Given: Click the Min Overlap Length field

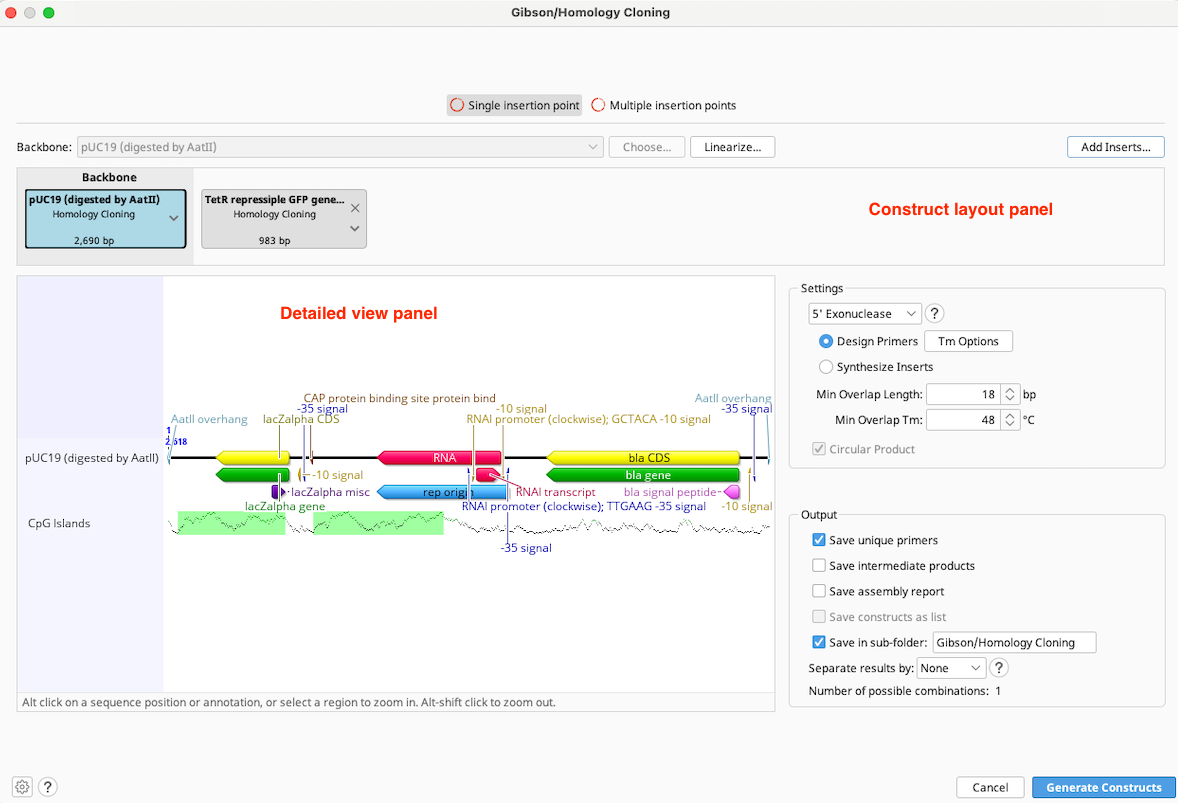Looking at the screenshot, I should [x=964, y=394].
